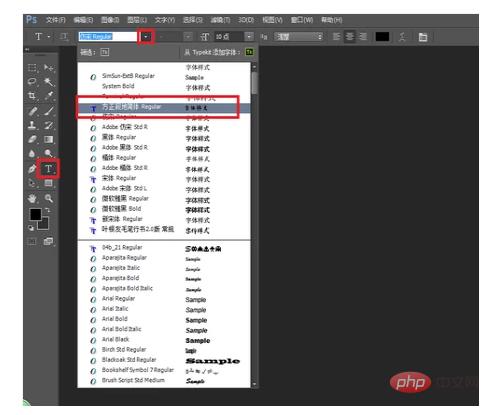Open the font size dropdown arrow

[x=249, y=37]
